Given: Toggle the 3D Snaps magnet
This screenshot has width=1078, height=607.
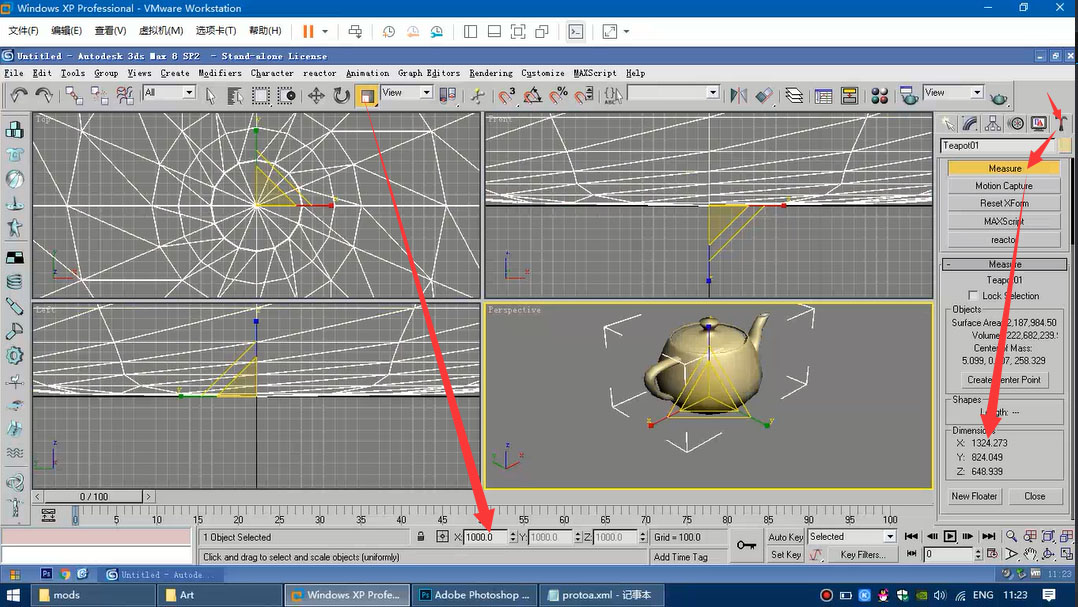Looking at the screenshot, I should click(507, 96).
